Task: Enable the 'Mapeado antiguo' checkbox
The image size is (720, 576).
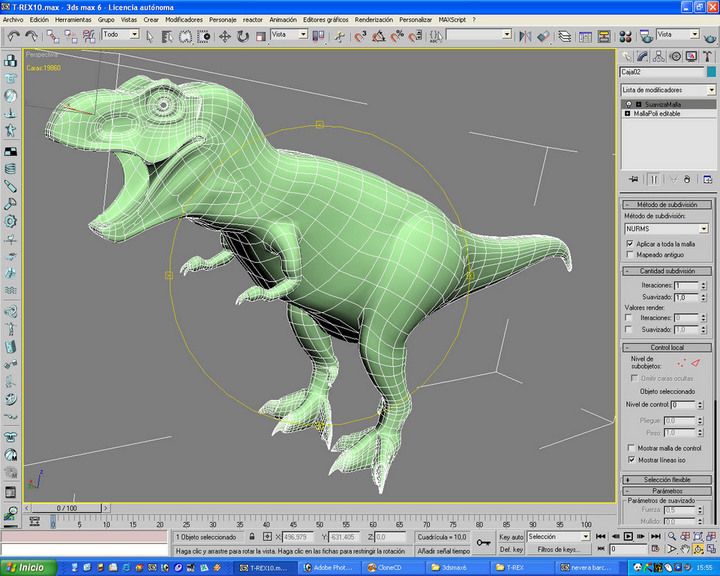Action: (630, 254)
